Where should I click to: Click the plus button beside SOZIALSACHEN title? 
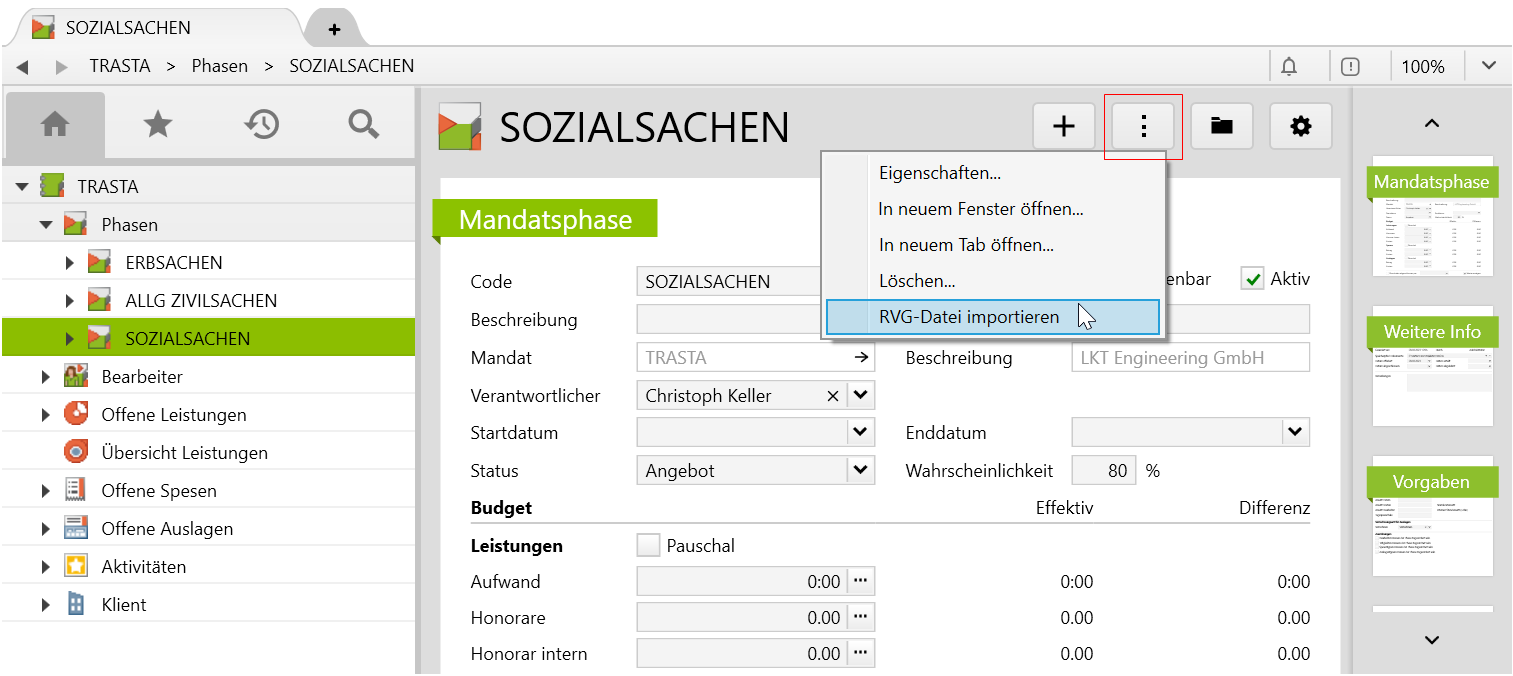(x=1064, y=126)
